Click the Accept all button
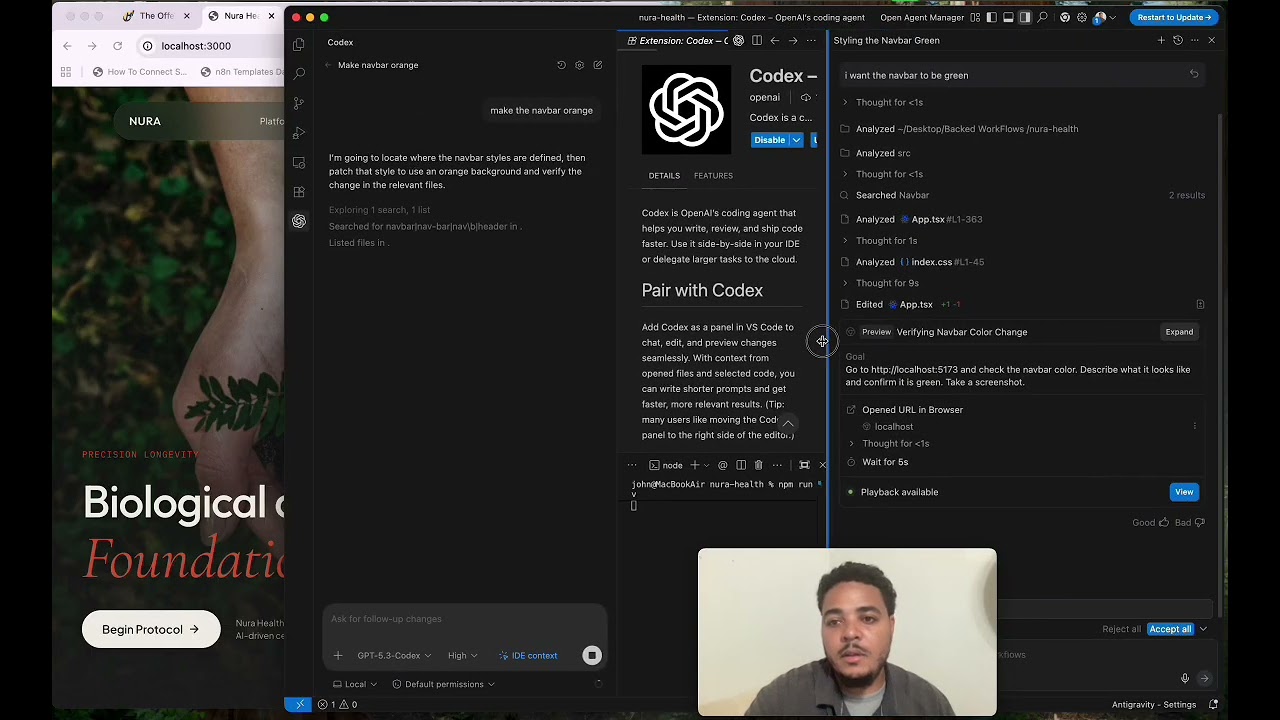Viewport: 1280px width, 720px height. coord(1170,629)
